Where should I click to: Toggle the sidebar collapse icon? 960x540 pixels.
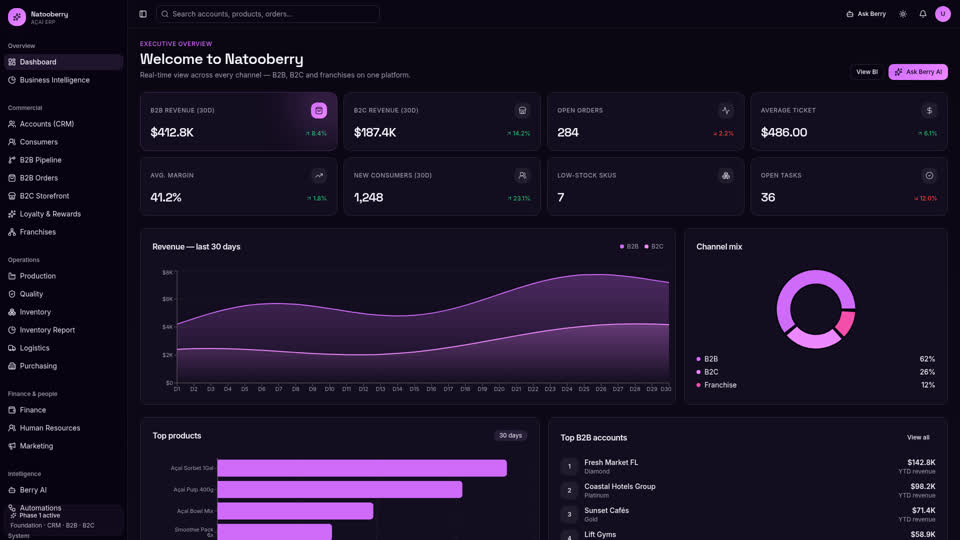pos(143,14)
